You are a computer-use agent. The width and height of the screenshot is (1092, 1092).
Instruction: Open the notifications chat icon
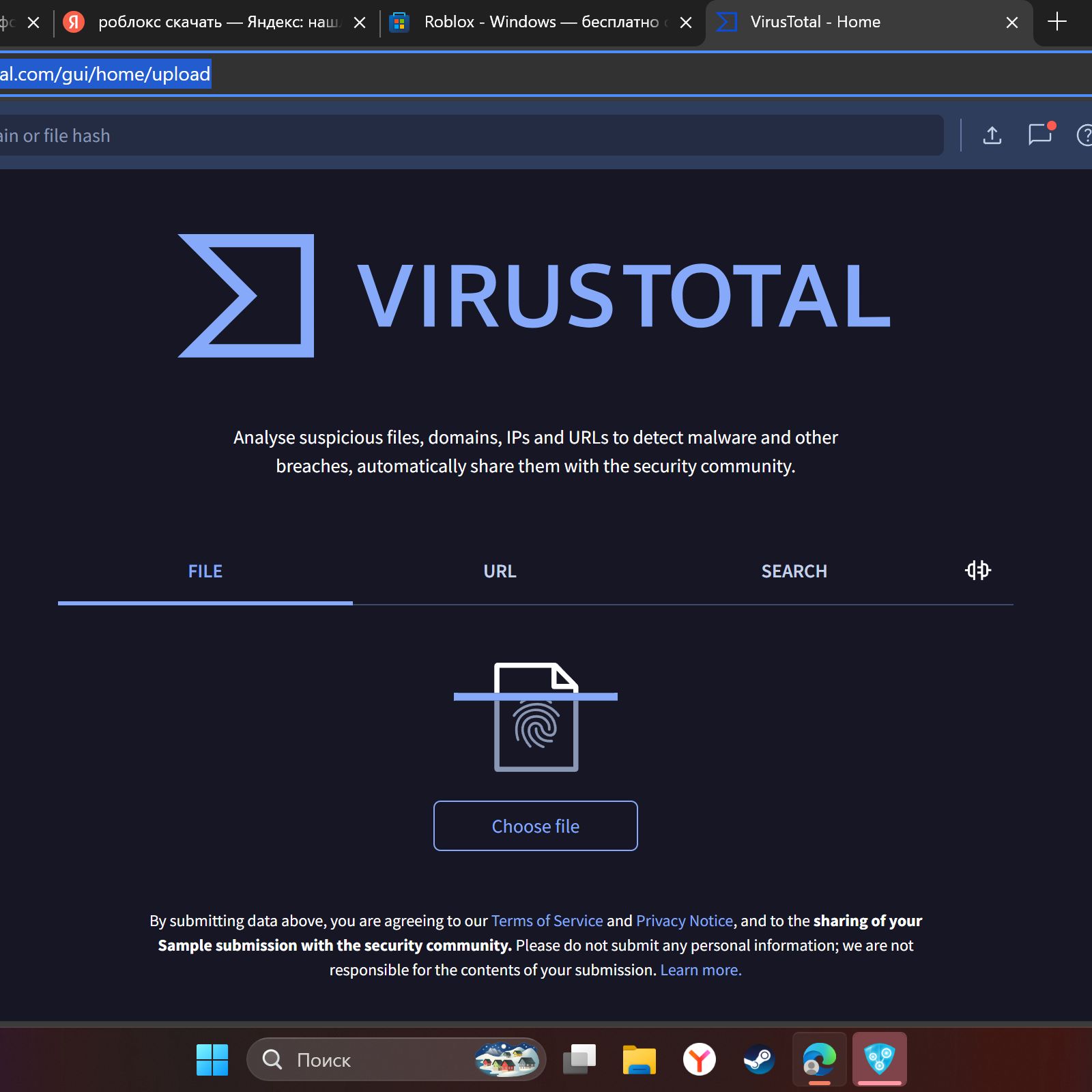click(x=1041, y=134)
